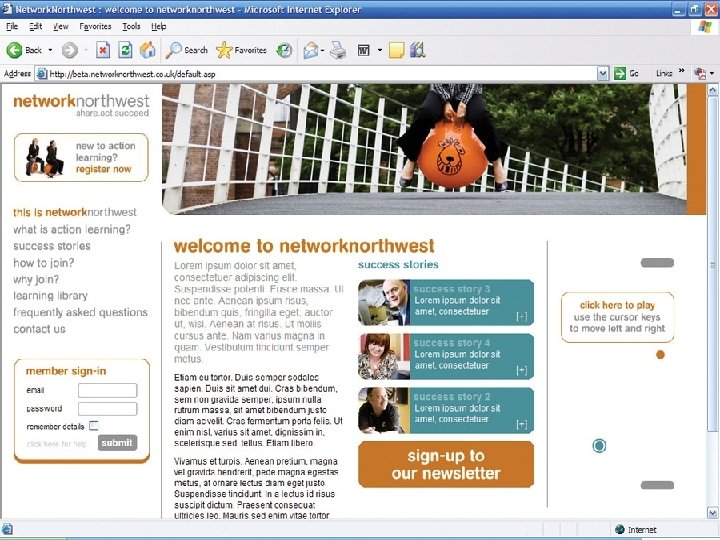Viewport: 720px width, 540px height.
Task: Open the History clock icon
Action: 284,50
